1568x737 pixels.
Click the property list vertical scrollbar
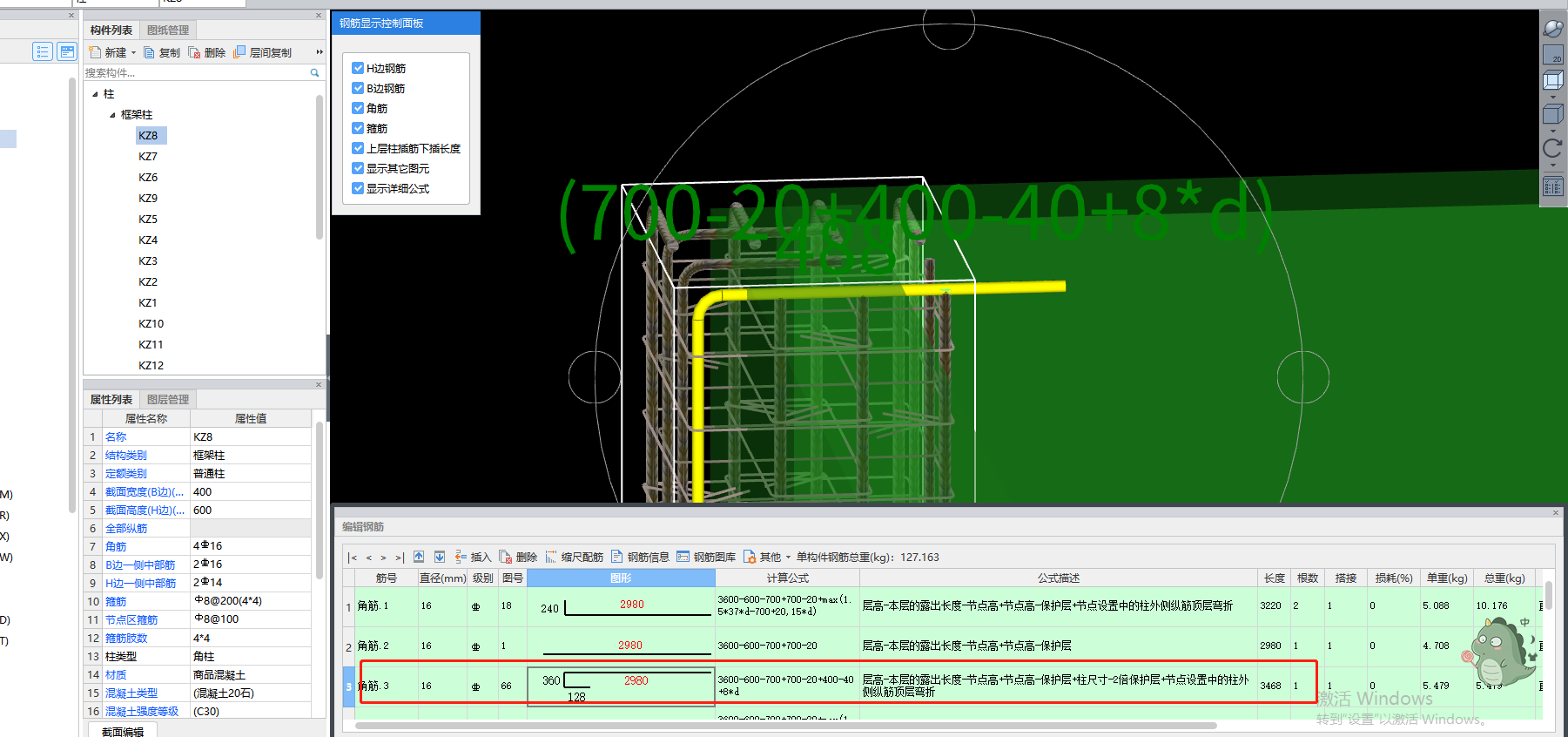pyautogui.click(x=320, y=499)
